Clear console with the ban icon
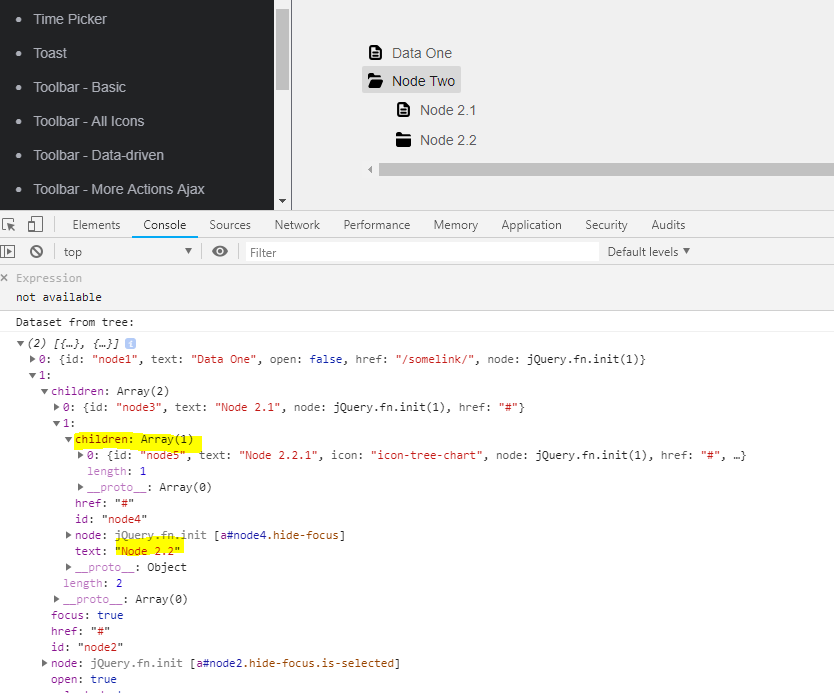This screenshot has width=834, height=693. coord(36,252)
